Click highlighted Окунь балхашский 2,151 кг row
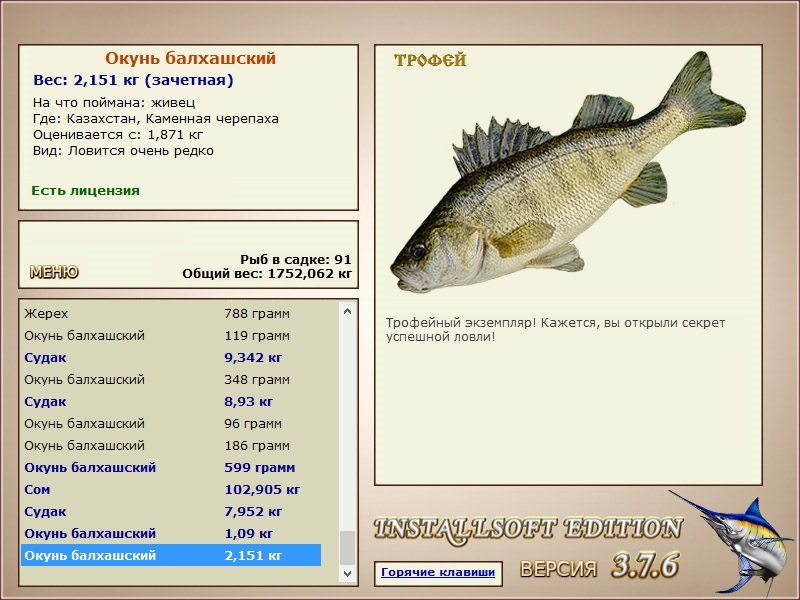Image resolution: width=800 pixels, height=600 pixels. click(171, 555)
